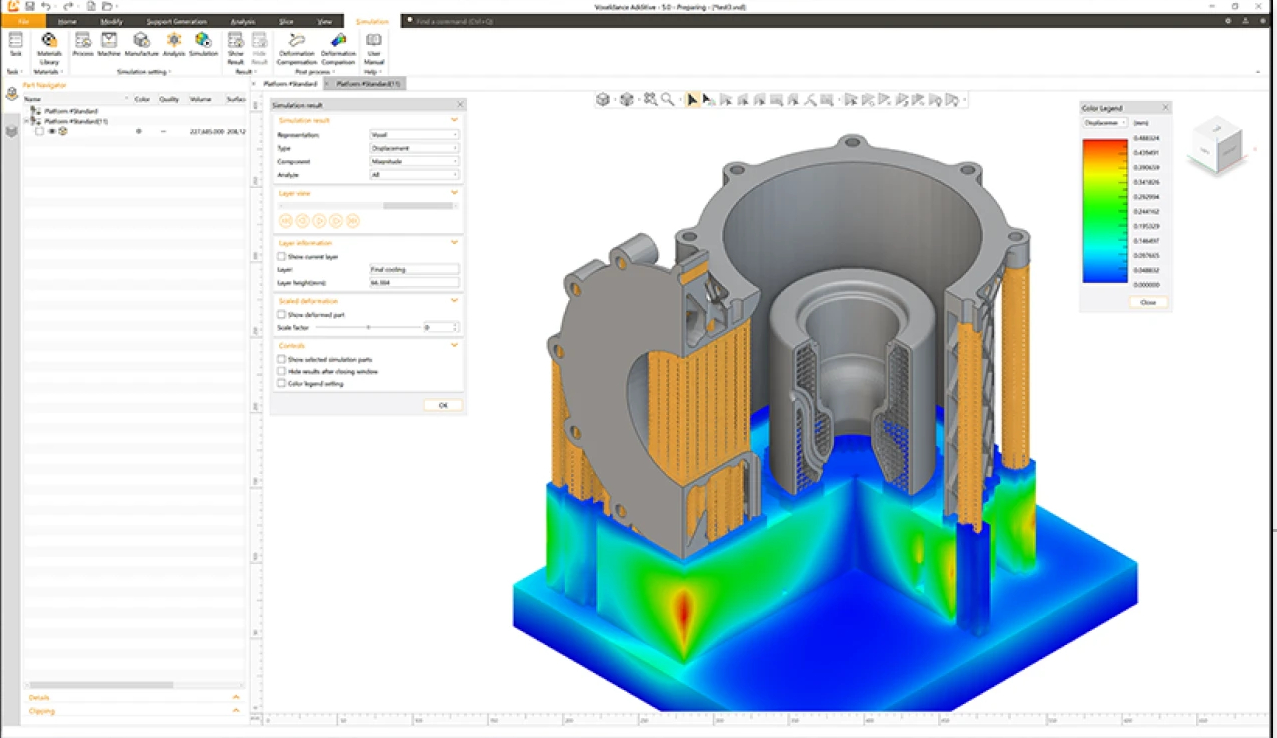
Task: Launch the Simulation ribbon command
Action: tap(203, 44)
